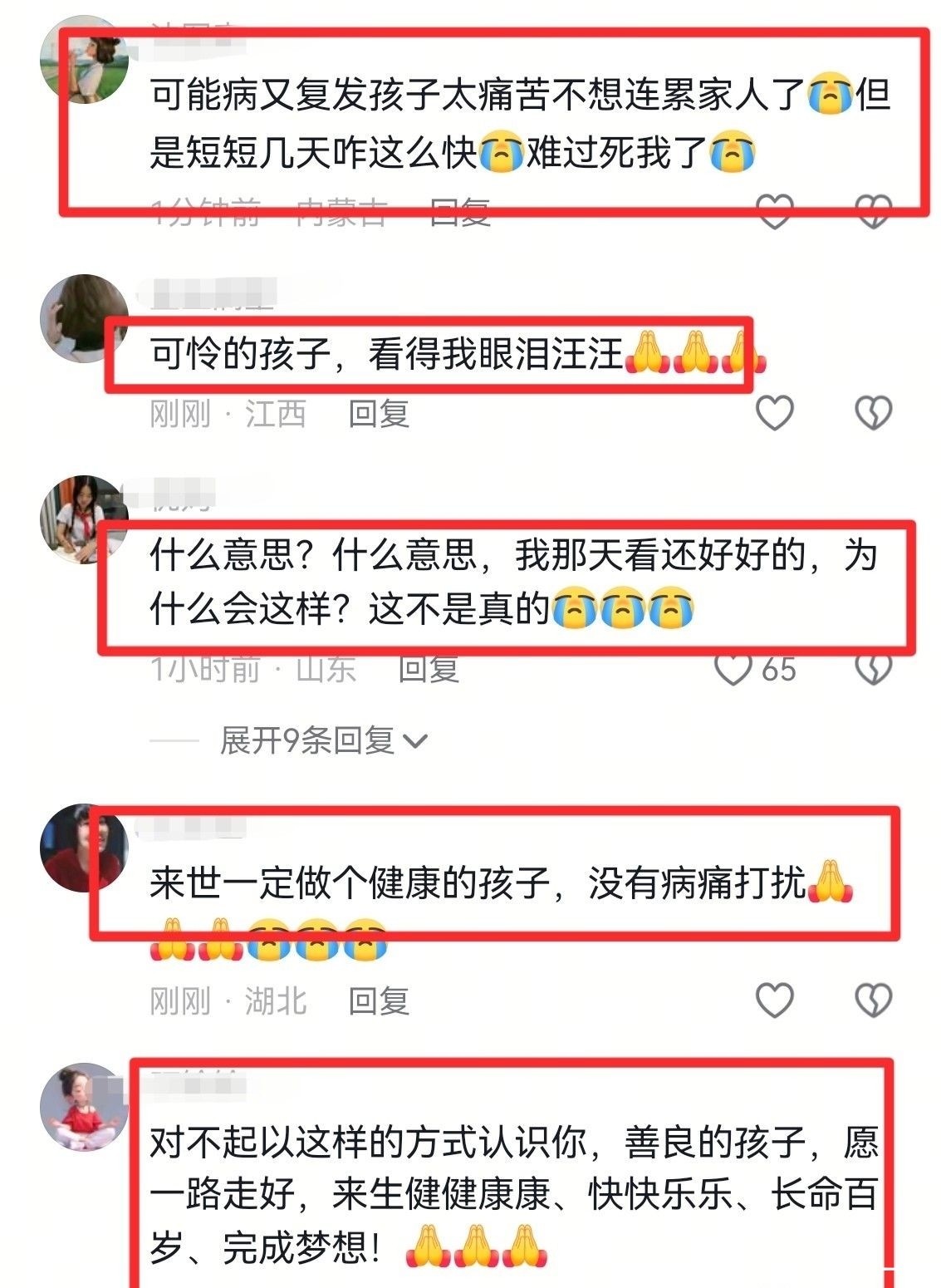The width and height of the screenshot is (941, 1288).
Task: Open avatar of the 湖北 commenter
Action: pyautogui.click(x=84, y=848)
